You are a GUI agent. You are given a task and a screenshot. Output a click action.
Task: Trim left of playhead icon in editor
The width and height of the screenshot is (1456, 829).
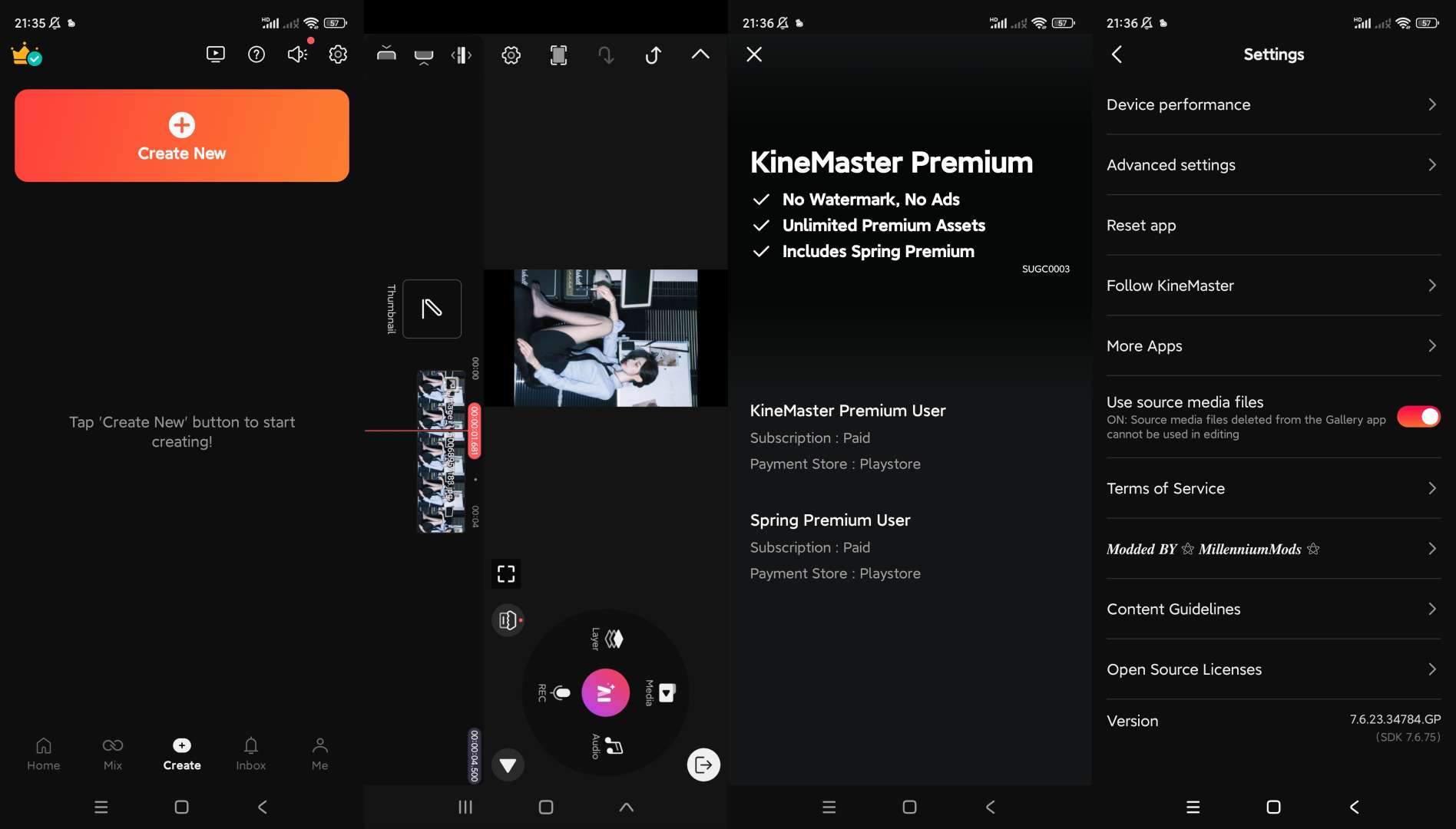coord(386,54)
